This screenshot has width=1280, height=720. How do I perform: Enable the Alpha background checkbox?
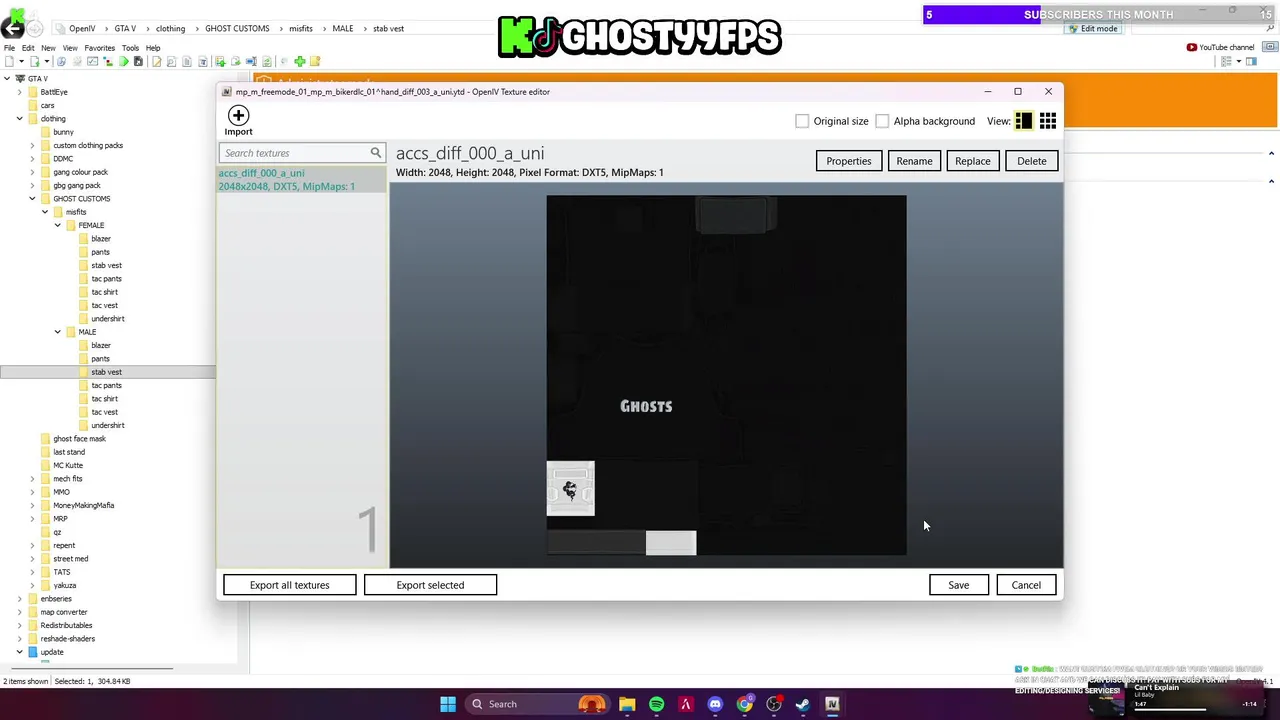882,121
